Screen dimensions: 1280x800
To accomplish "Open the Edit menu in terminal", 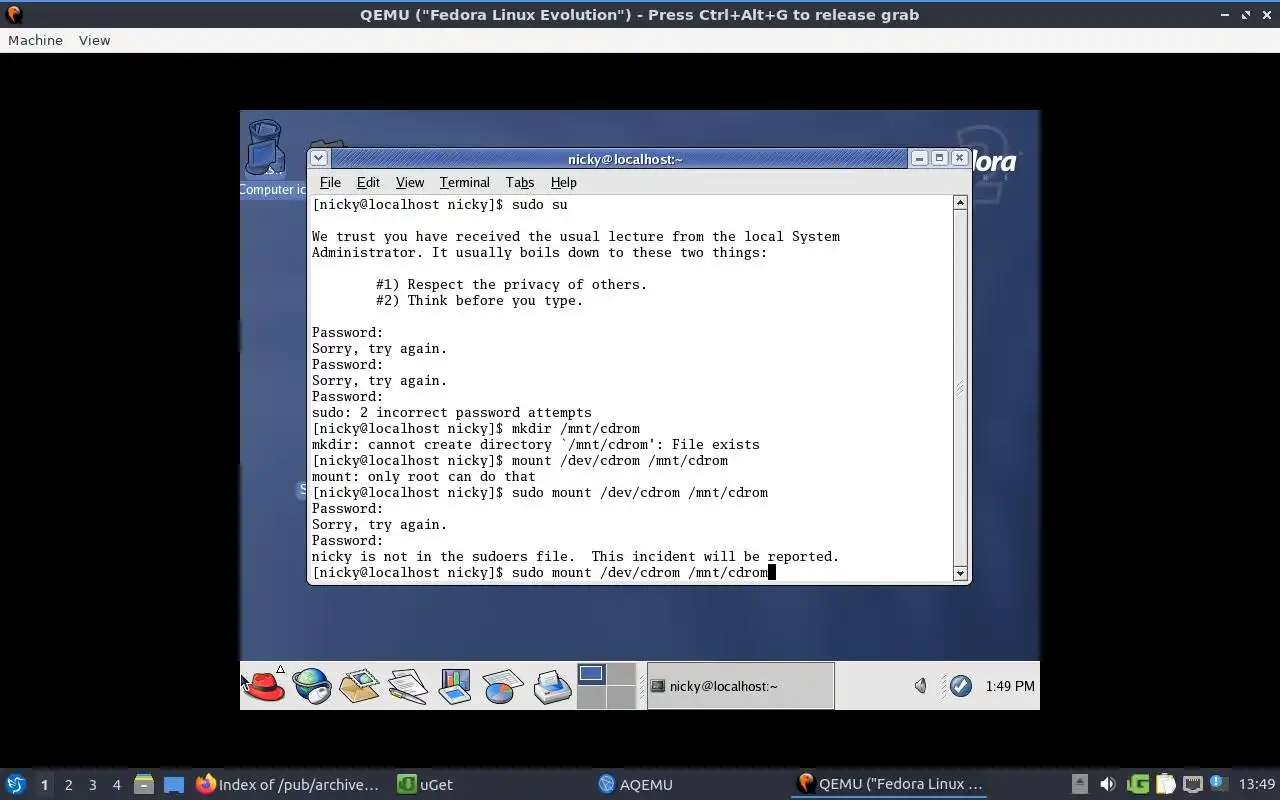I will tap(368, 182).
